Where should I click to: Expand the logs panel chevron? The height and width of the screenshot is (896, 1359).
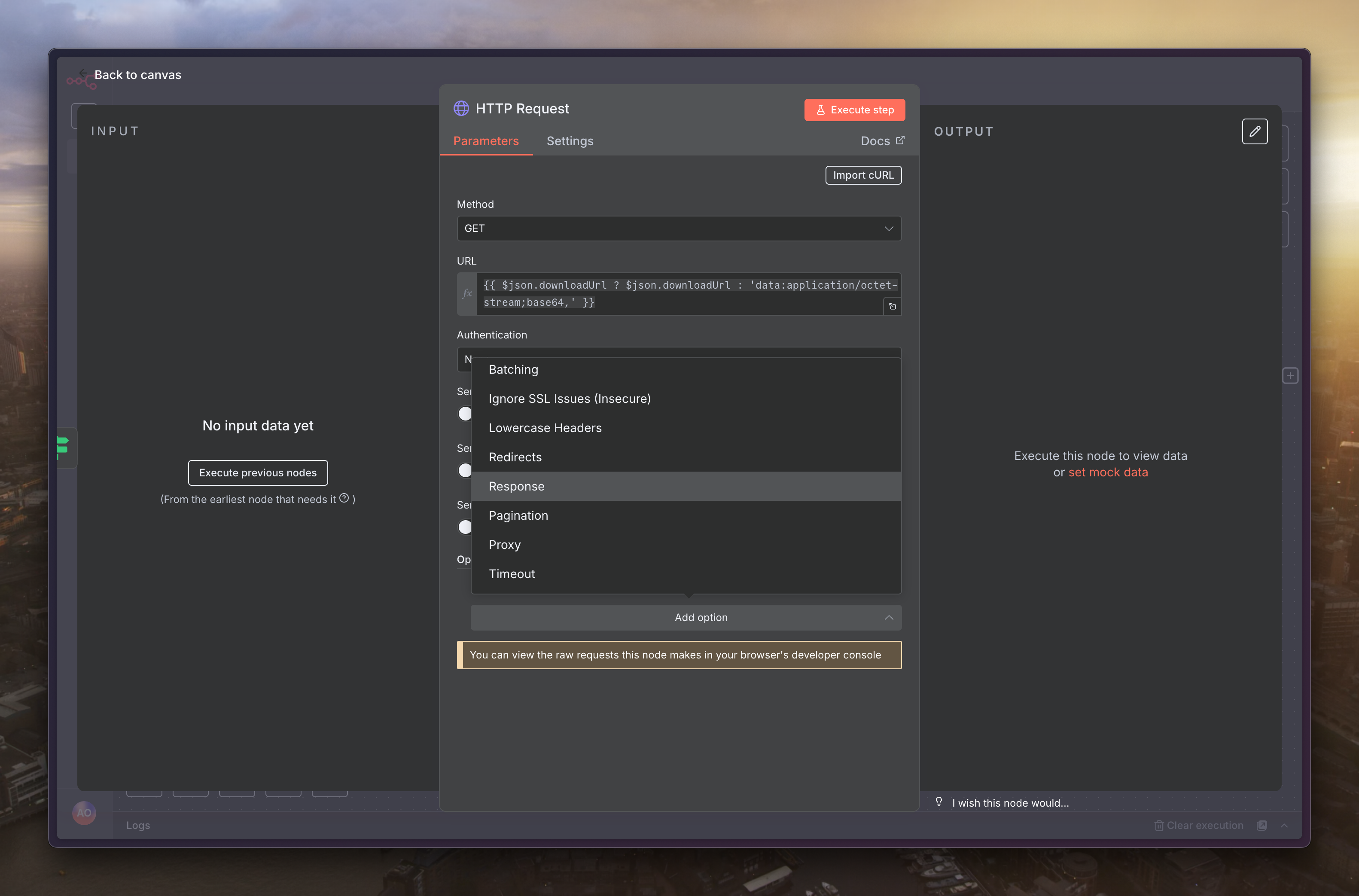(1284, 825)
